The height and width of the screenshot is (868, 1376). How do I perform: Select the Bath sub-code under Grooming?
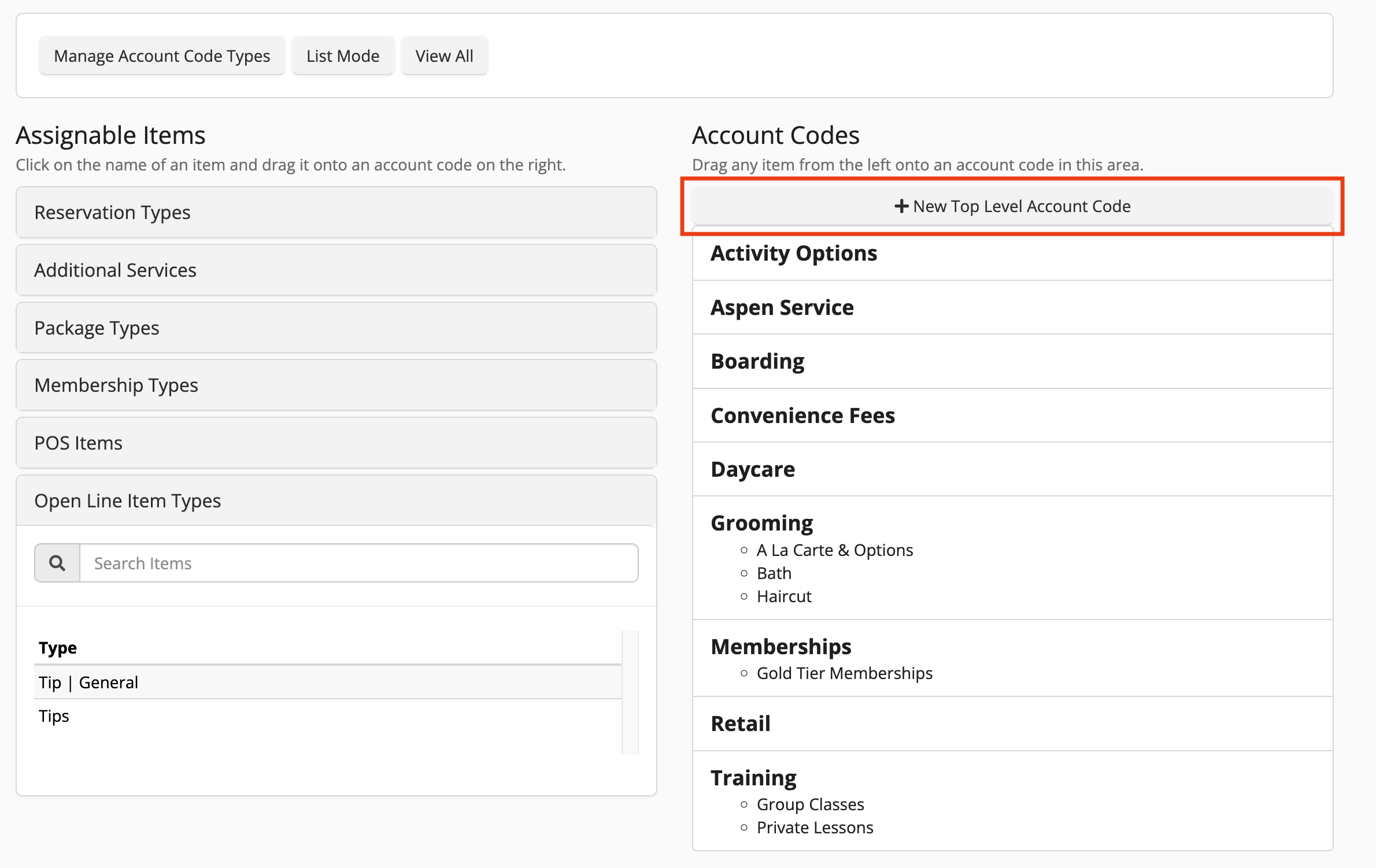tap(774, 573)
